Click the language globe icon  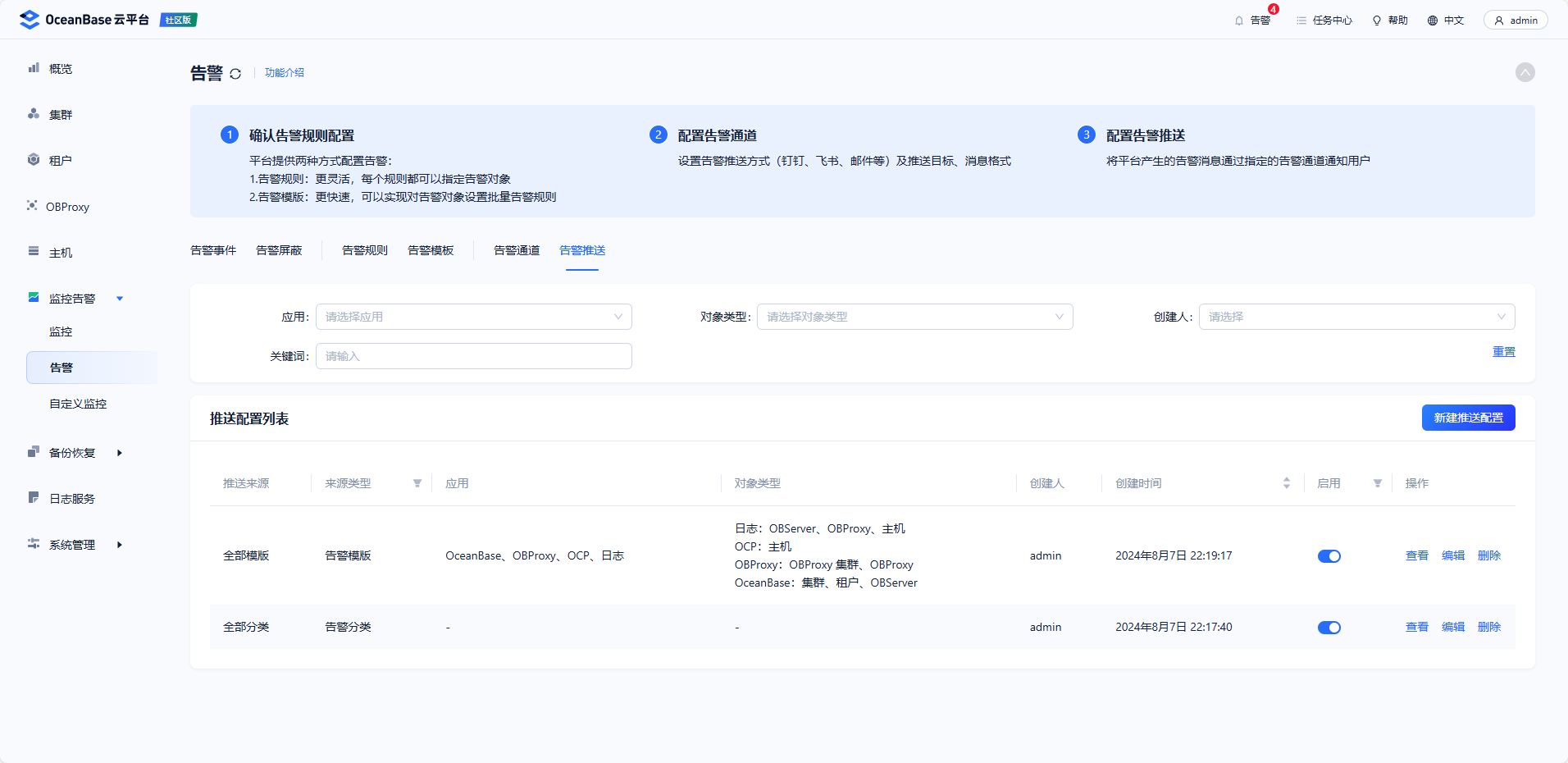point(1433,21)
